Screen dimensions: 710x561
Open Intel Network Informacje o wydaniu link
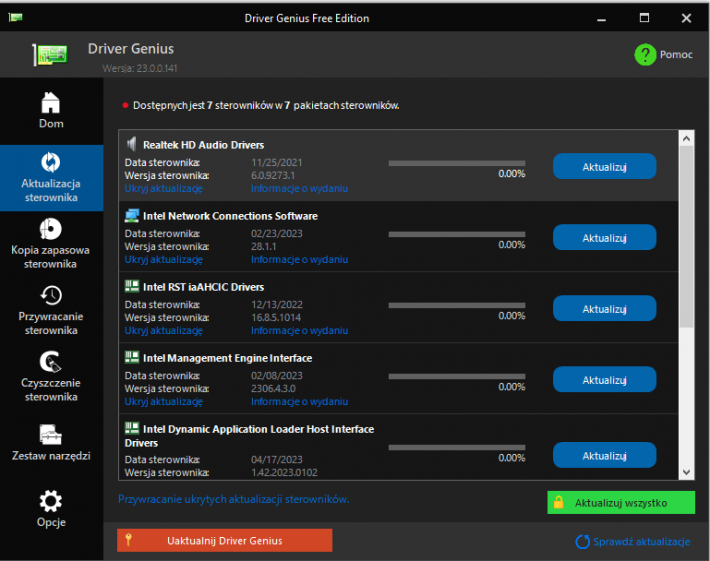(x=299, y=259)
